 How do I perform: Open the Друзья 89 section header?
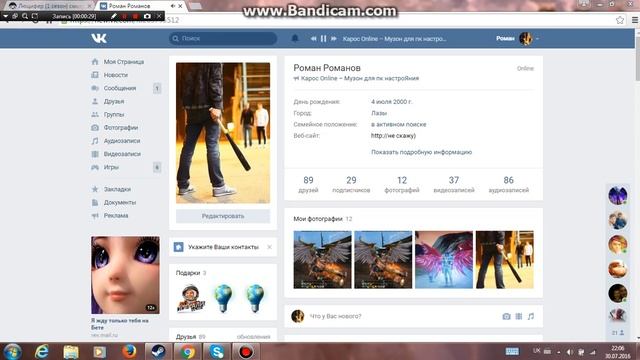tap(191, 337)
